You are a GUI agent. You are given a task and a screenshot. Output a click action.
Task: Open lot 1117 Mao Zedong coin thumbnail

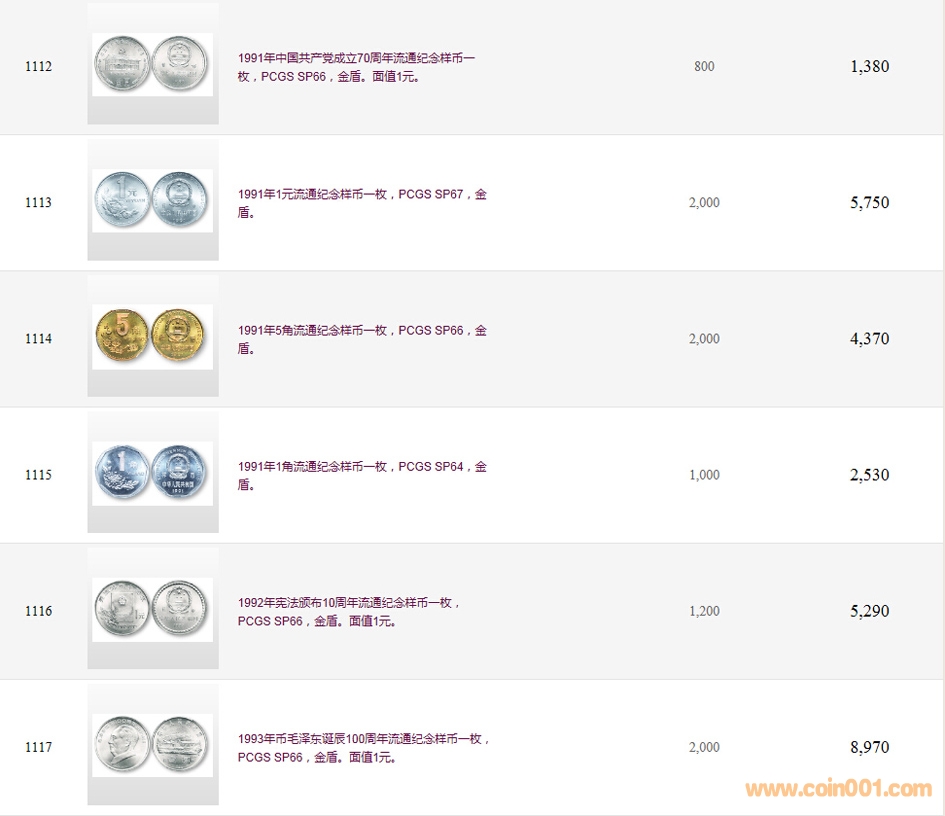click(x=152, y=745)
